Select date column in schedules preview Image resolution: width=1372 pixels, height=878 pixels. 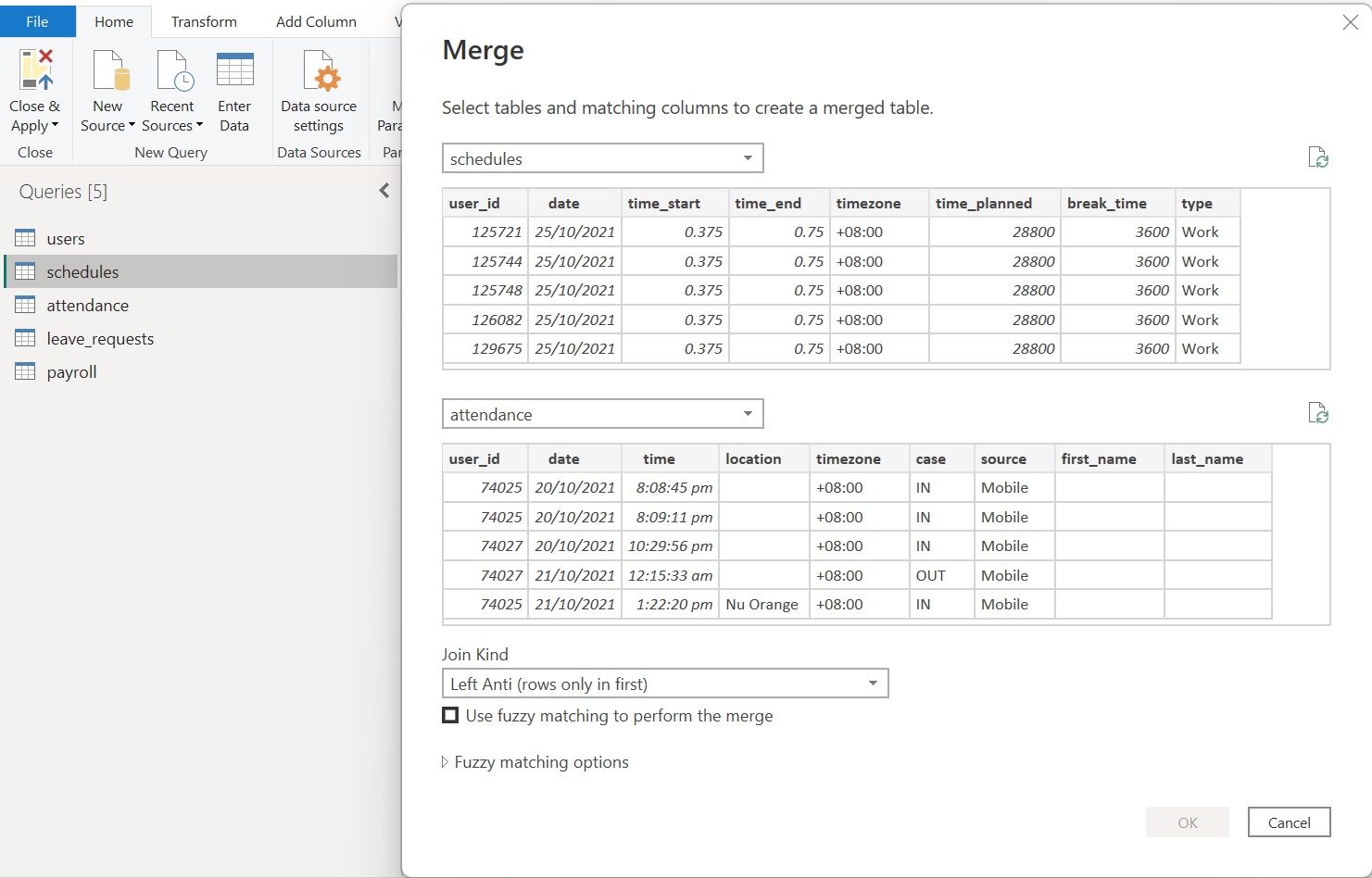pos(574,203)
